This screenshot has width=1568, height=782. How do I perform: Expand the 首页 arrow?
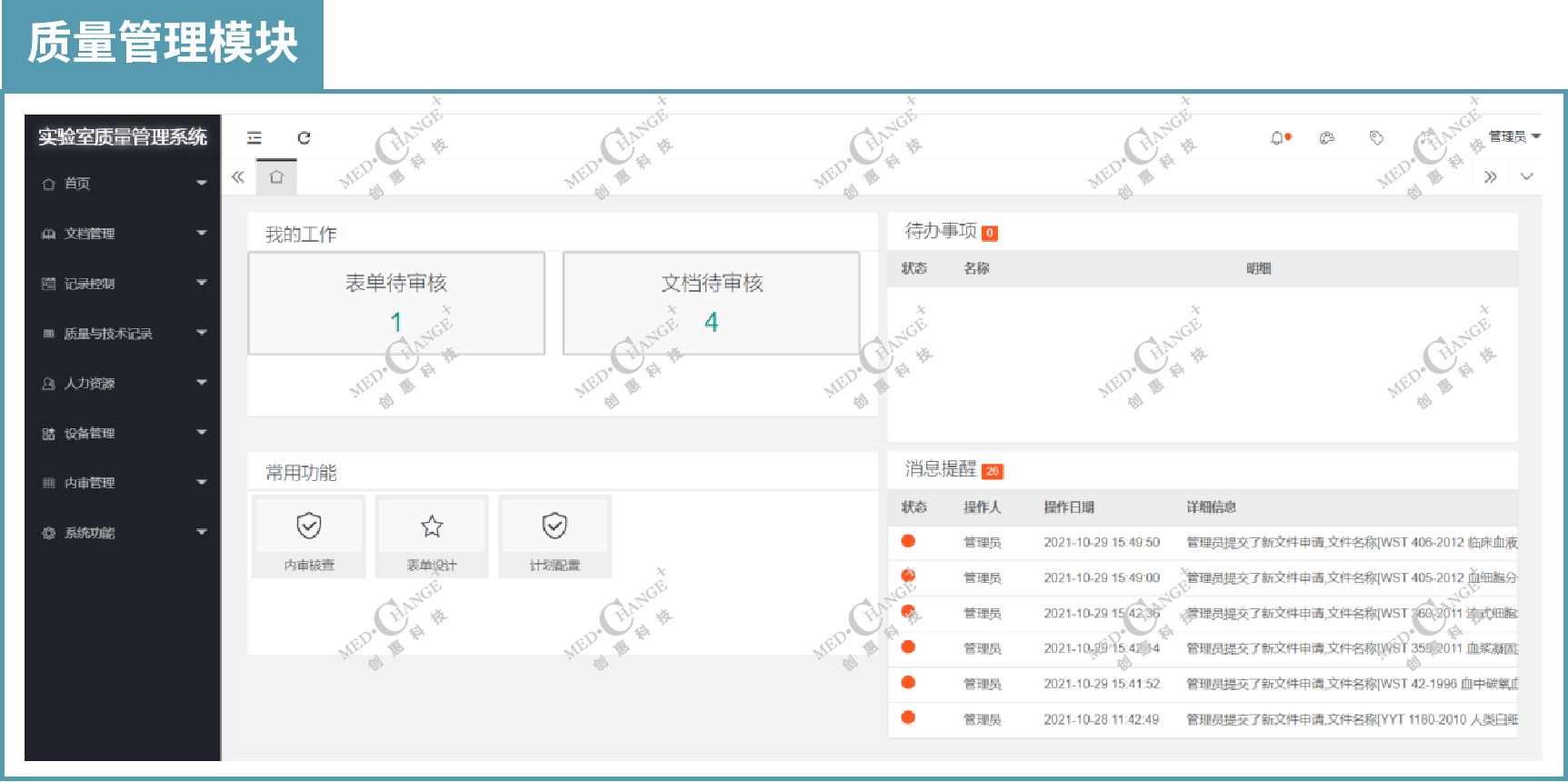pyautogui.click(x=202, y=183)
